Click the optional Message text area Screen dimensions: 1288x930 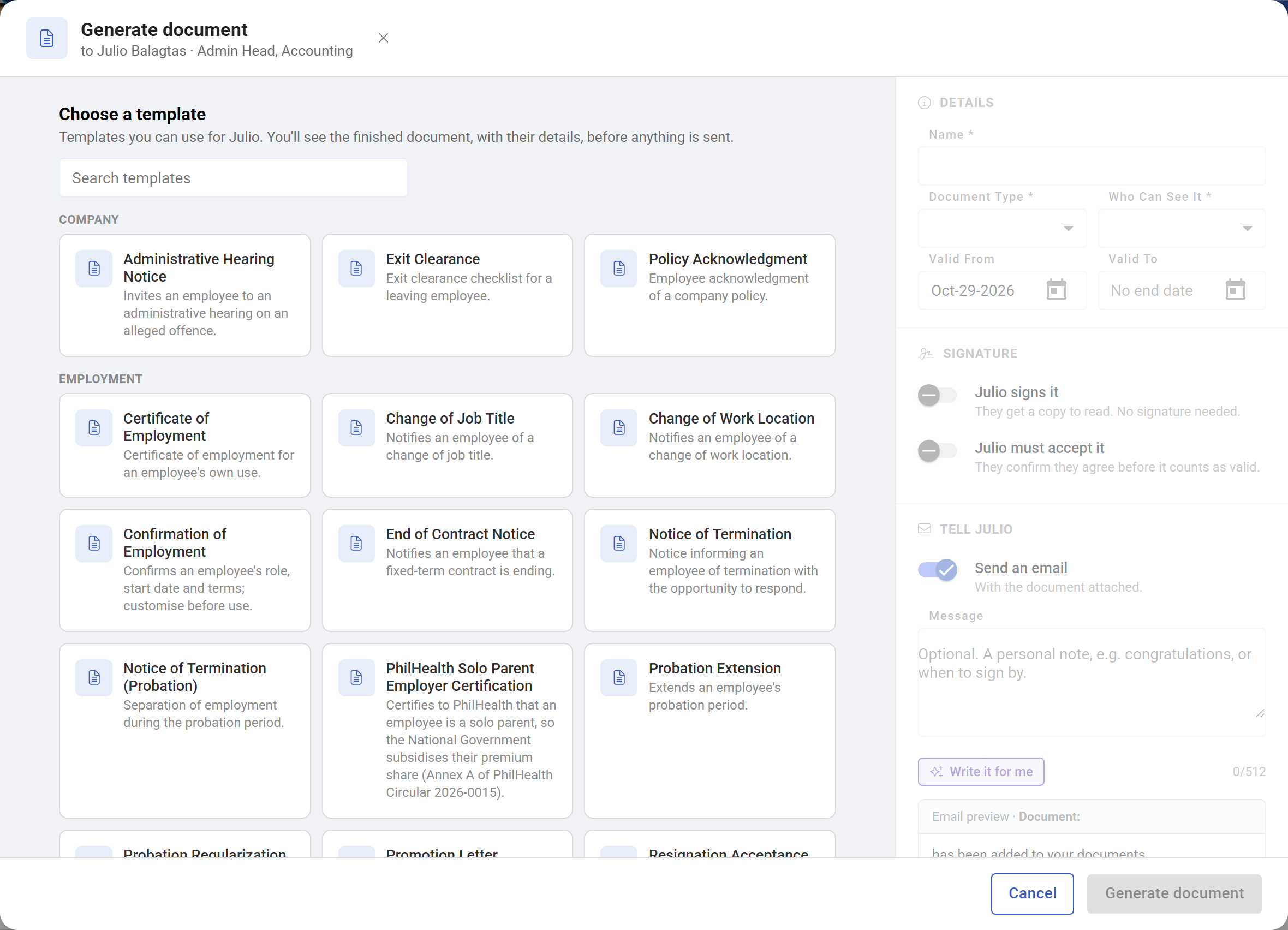click(1092, 682)
